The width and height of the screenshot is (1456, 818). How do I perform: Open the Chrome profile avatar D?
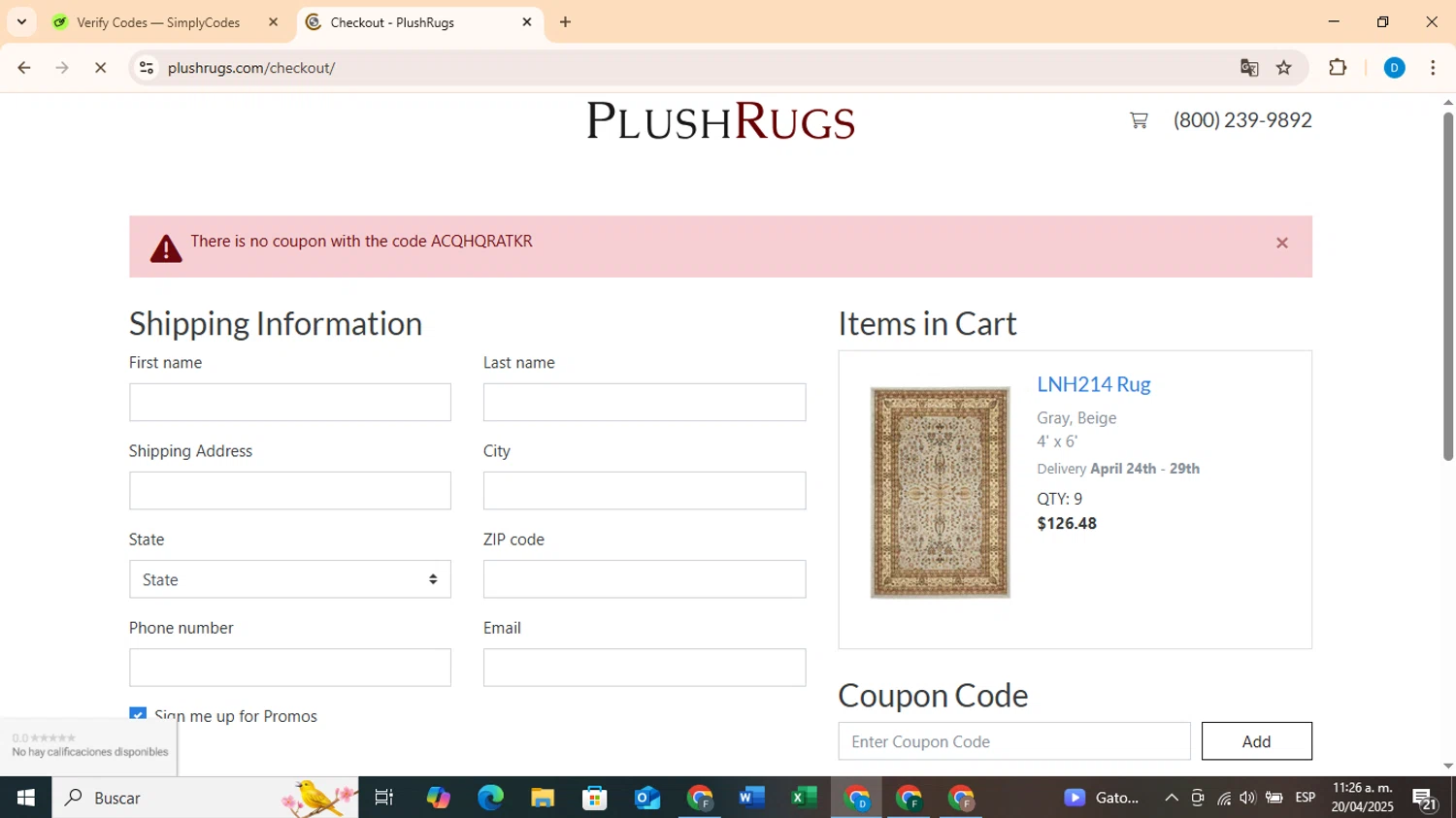(1394, 67)
